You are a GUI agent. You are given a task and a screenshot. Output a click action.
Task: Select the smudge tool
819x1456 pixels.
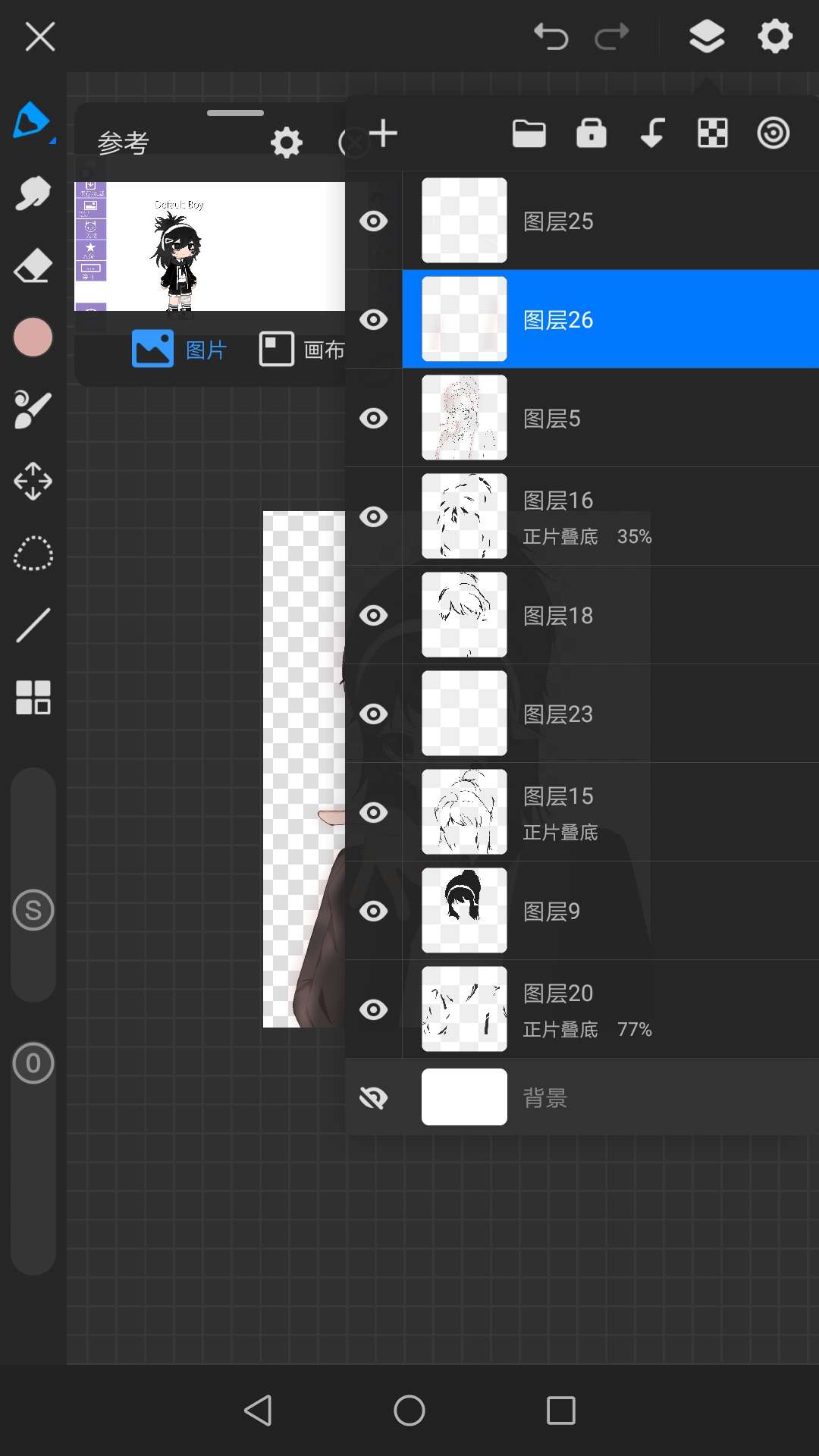coord(33,194)
